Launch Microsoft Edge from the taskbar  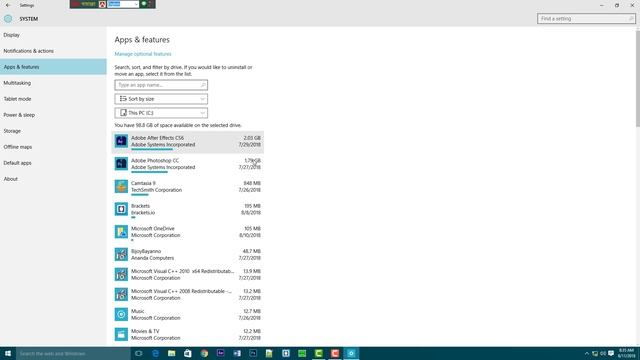coord(155,353)
